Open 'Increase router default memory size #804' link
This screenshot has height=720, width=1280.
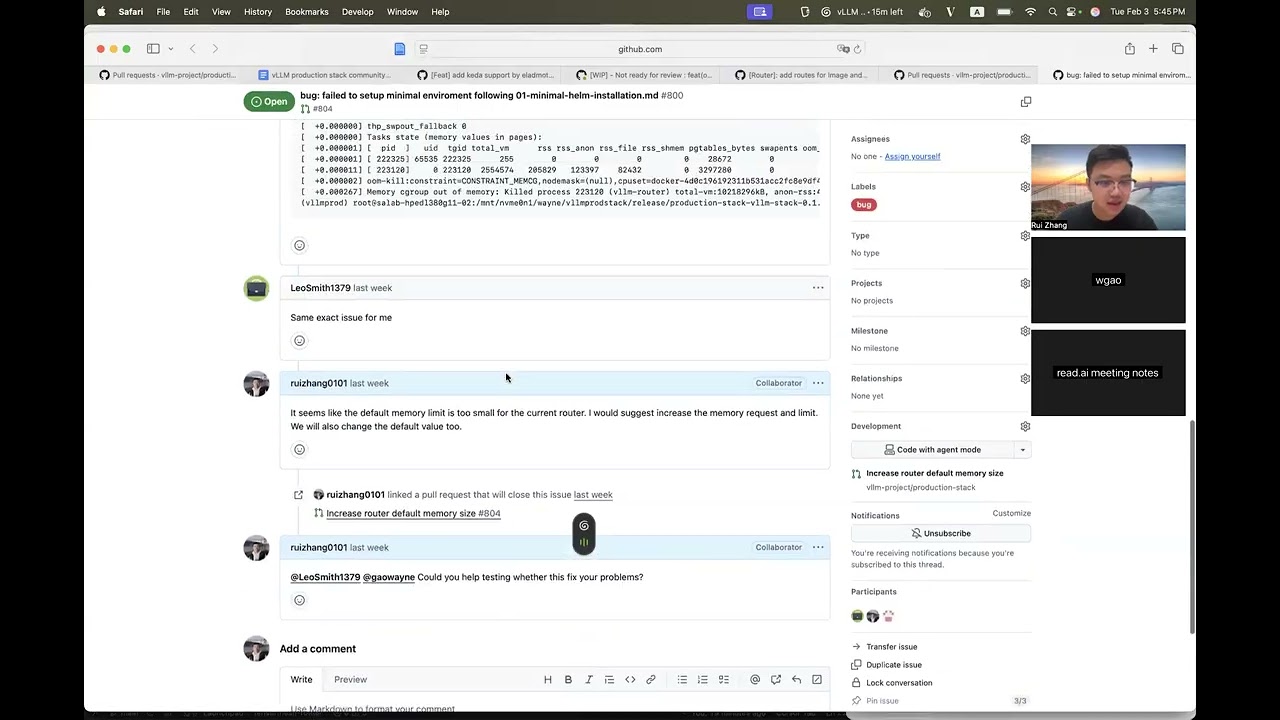tap(413, 513)
